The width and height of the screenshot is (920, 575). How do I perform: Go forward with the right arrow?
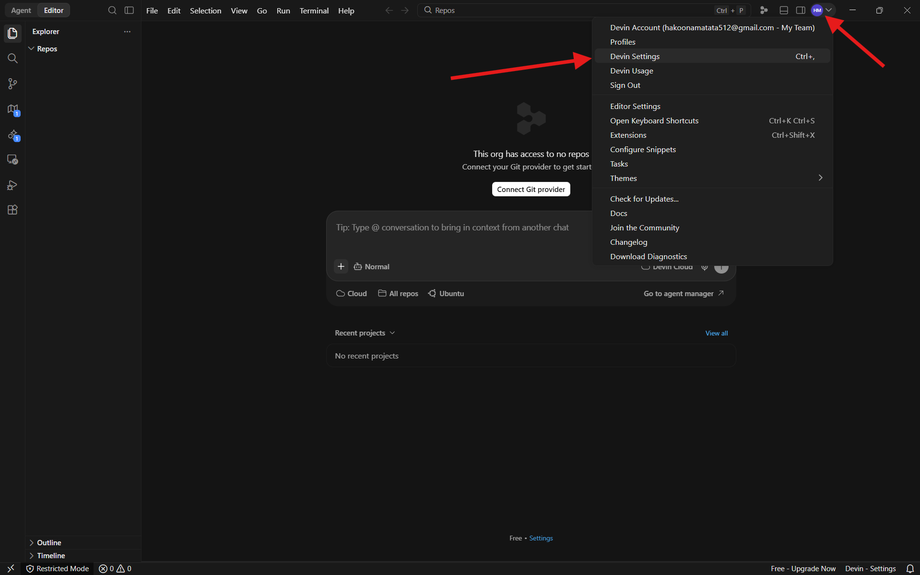pos(405,11)
